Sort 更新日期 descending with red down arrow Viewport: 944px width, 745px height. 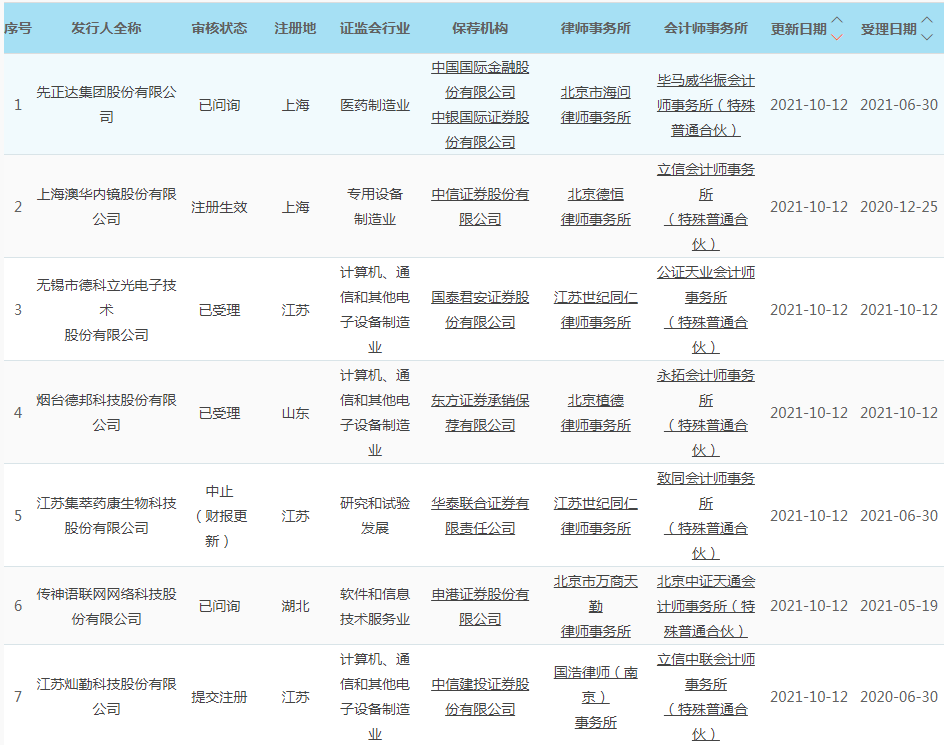(x=837, y=36)
